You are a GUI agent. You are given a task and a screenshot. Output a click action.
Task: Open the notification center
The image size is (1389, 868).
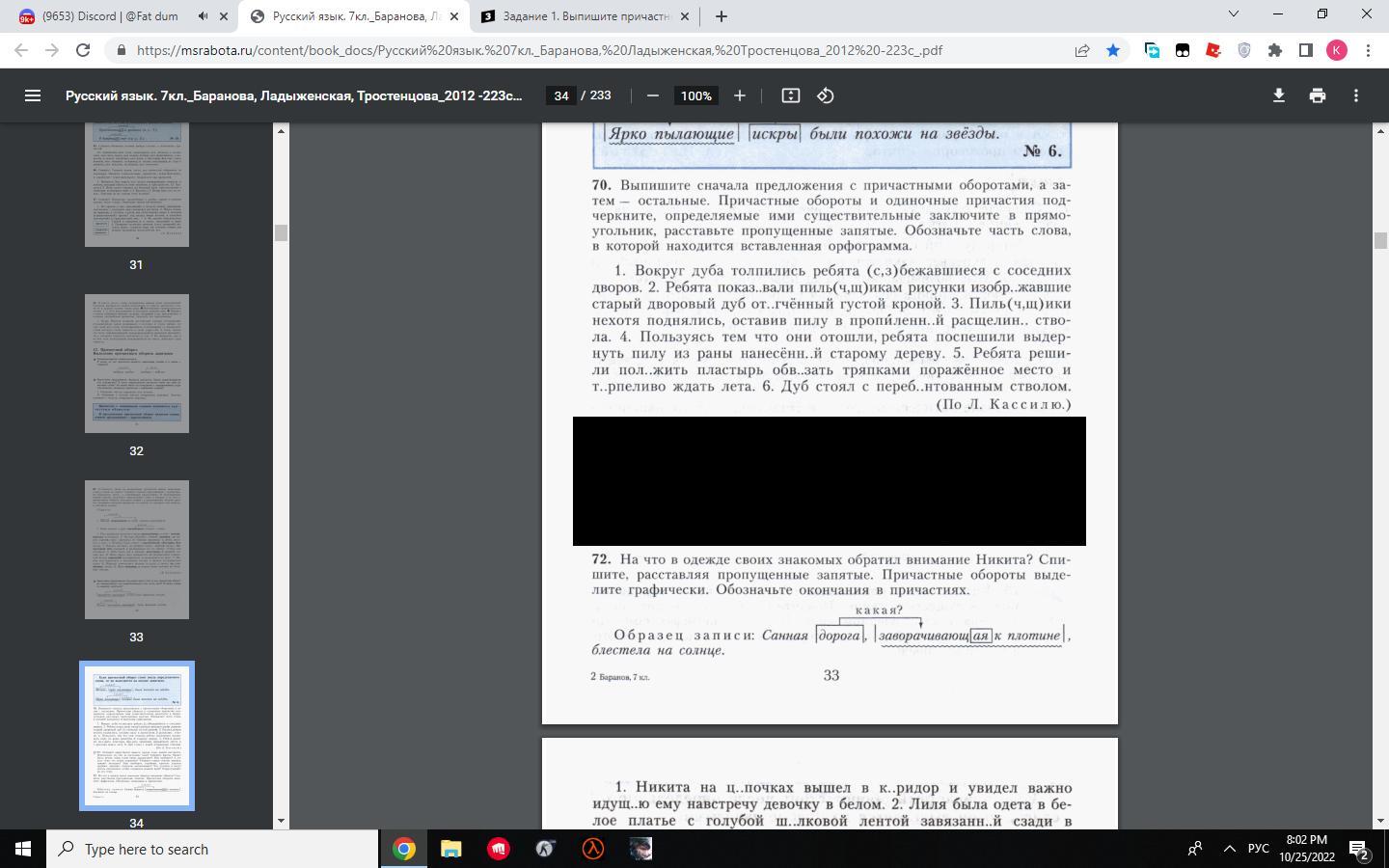coord(1360,850)
